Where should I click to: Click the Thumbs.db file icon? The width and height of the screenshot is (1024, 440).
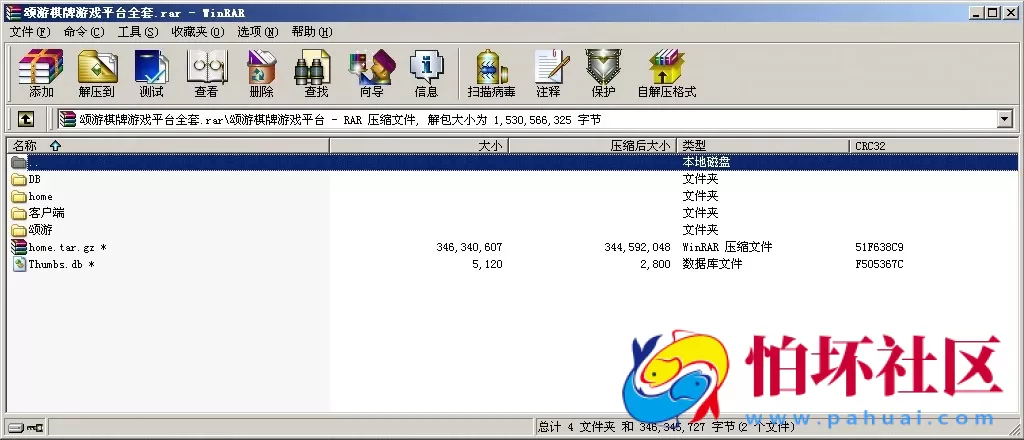[x=19, y=264]
